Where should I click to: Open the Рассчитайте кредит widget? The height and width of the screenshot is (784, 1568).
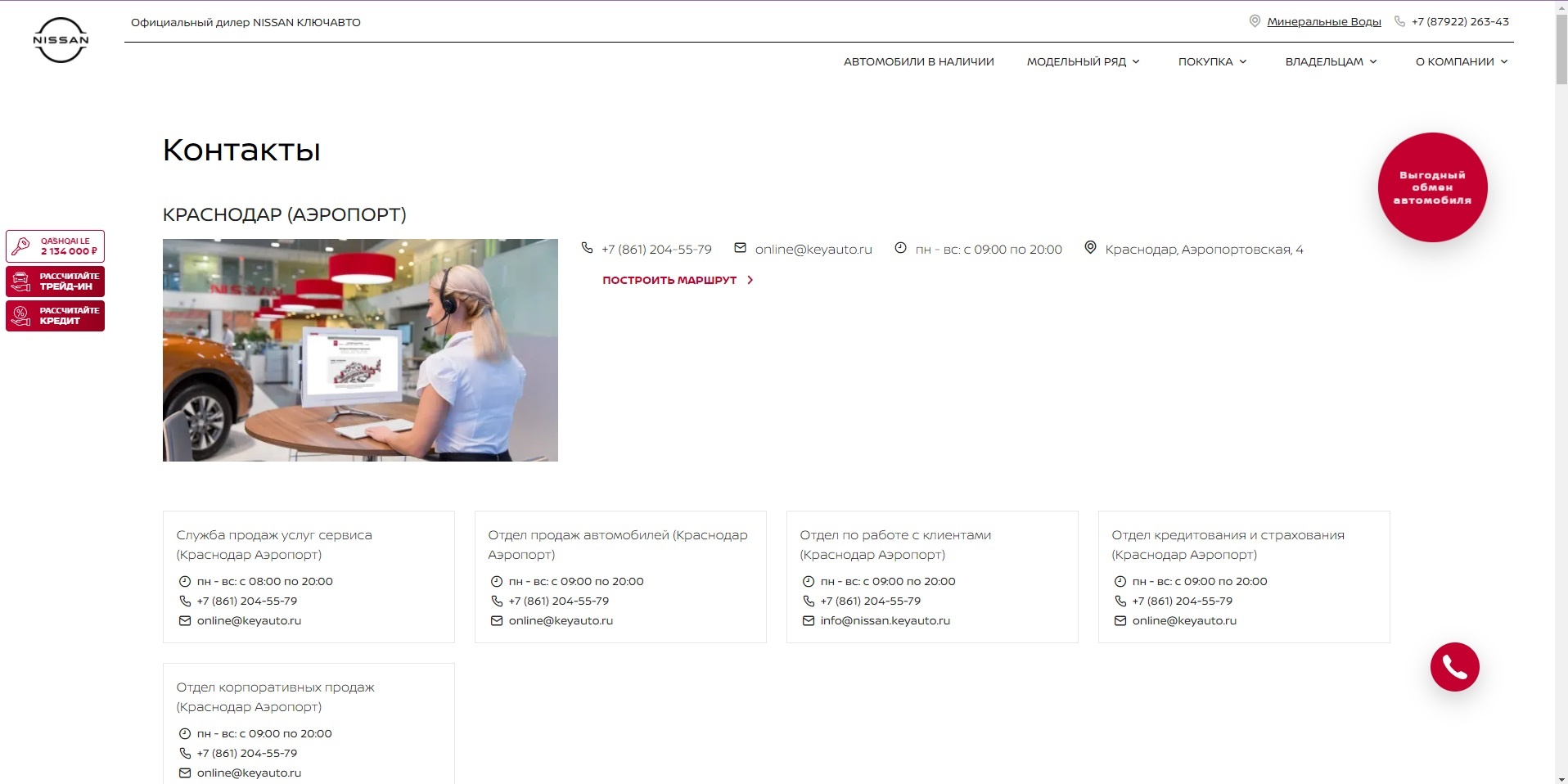pos(56,316)
